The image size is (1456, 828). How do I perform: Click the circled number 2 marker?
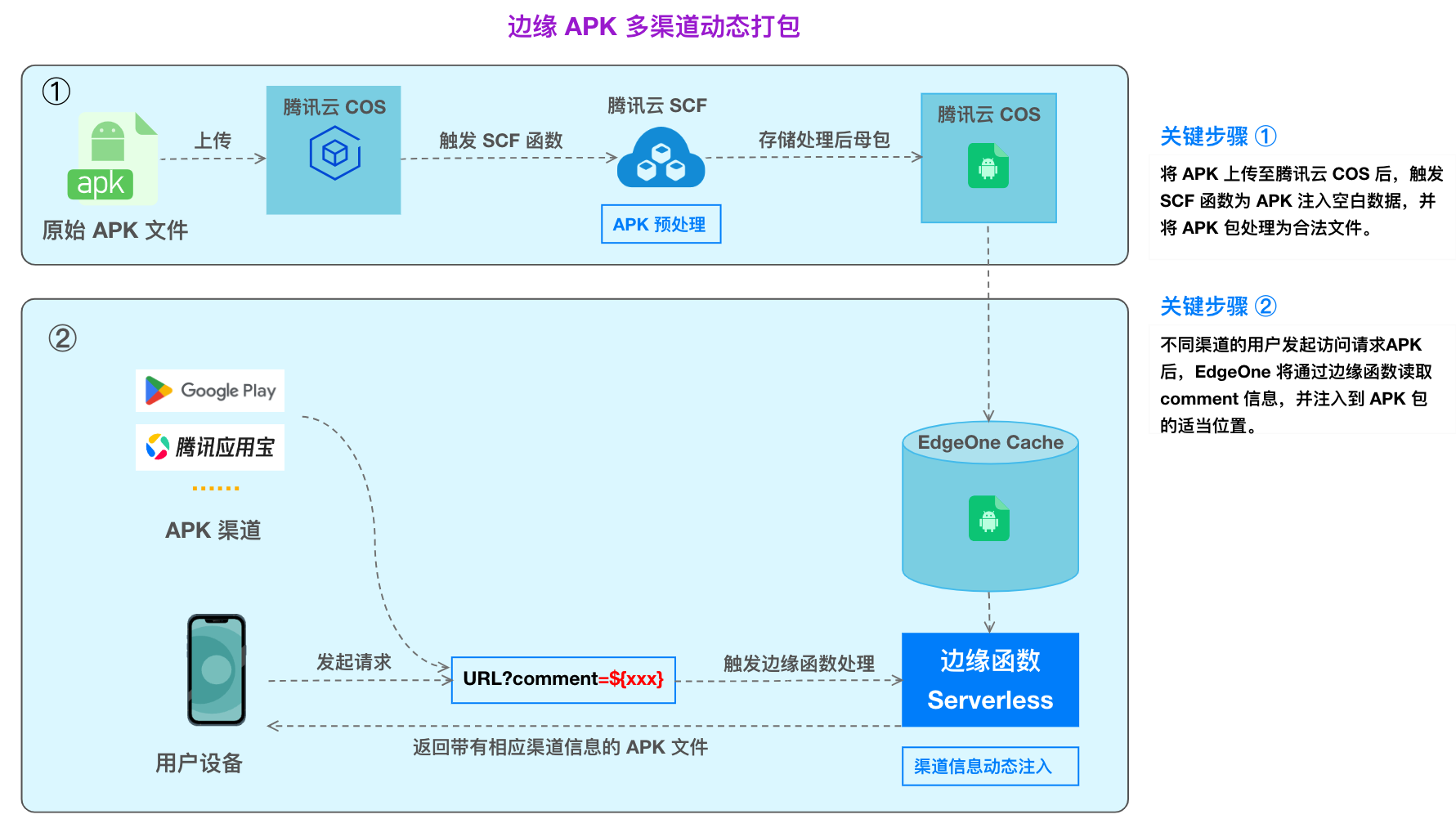click(63, 338)
